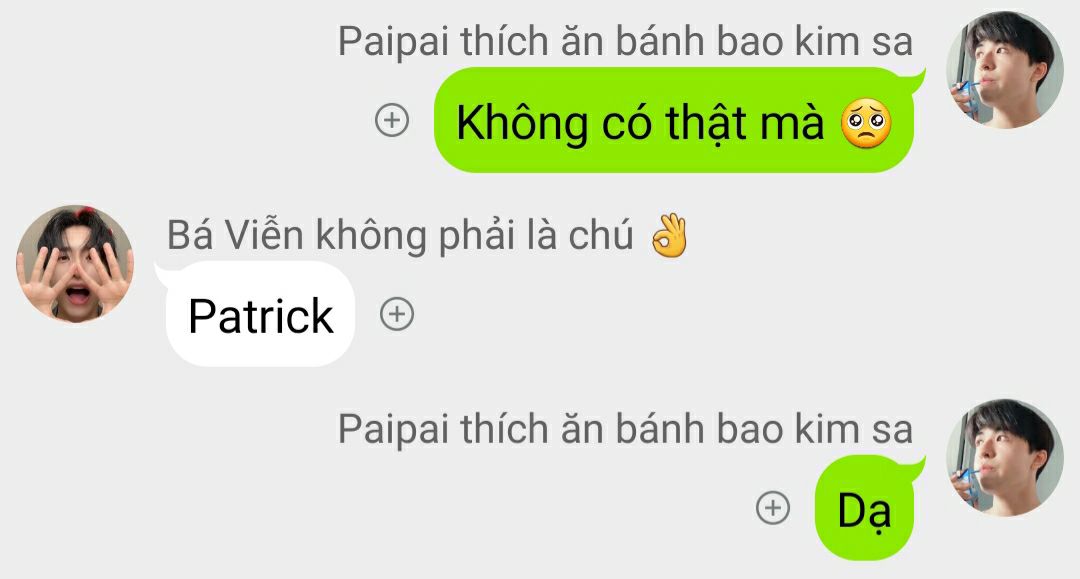The width and height of the screenshot is (1080, 579).
Task: Tap the plus icon beside the "Dạ" bubble
Action: pos(773,508)
